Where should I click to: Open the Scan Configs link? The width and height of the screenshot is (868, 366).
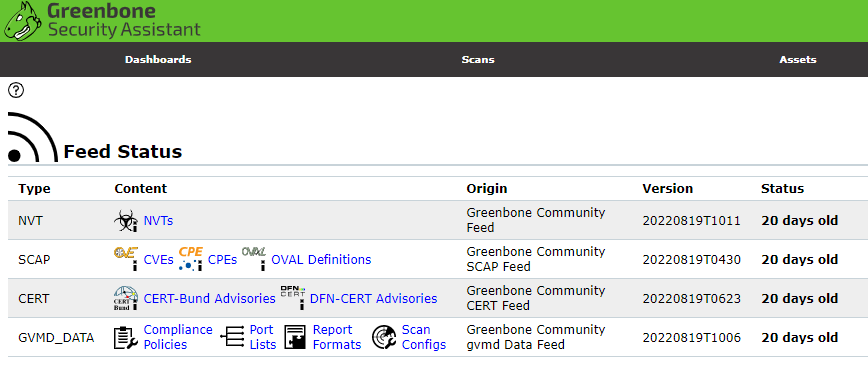coord(424,337)
